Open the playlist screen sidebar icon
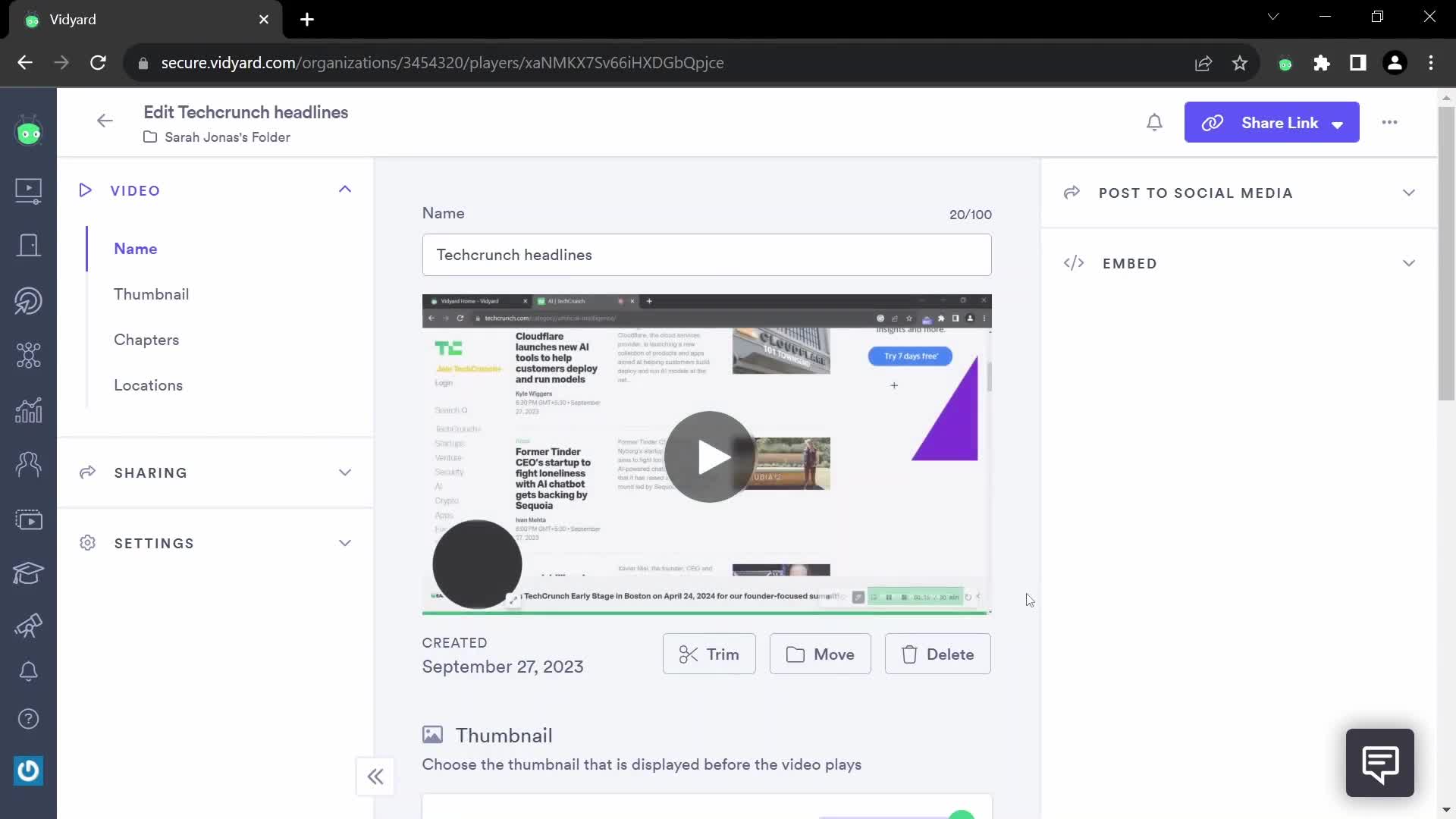The width and height of the screenshot is (1456, 819). pyautogui.click(x=28, y=519)
